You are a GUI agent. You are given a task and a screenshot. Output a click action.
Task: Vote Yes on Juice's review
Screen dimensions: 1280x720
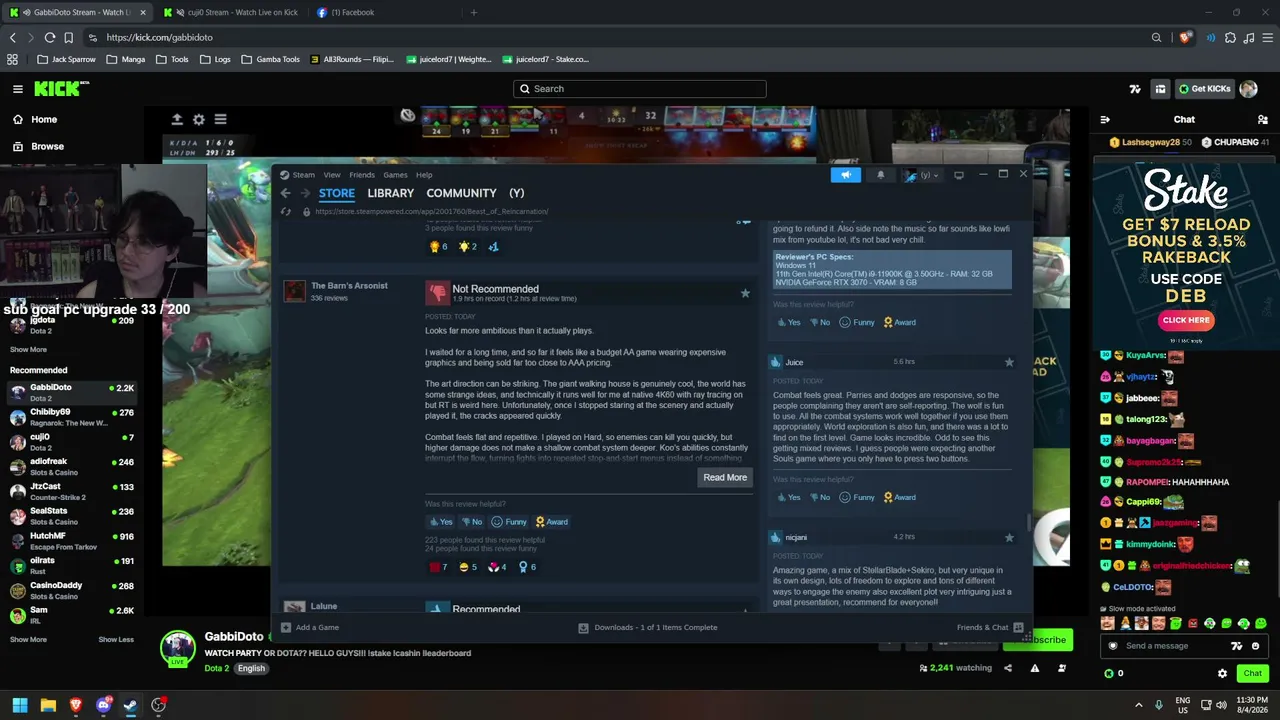(x=788, y=497)
